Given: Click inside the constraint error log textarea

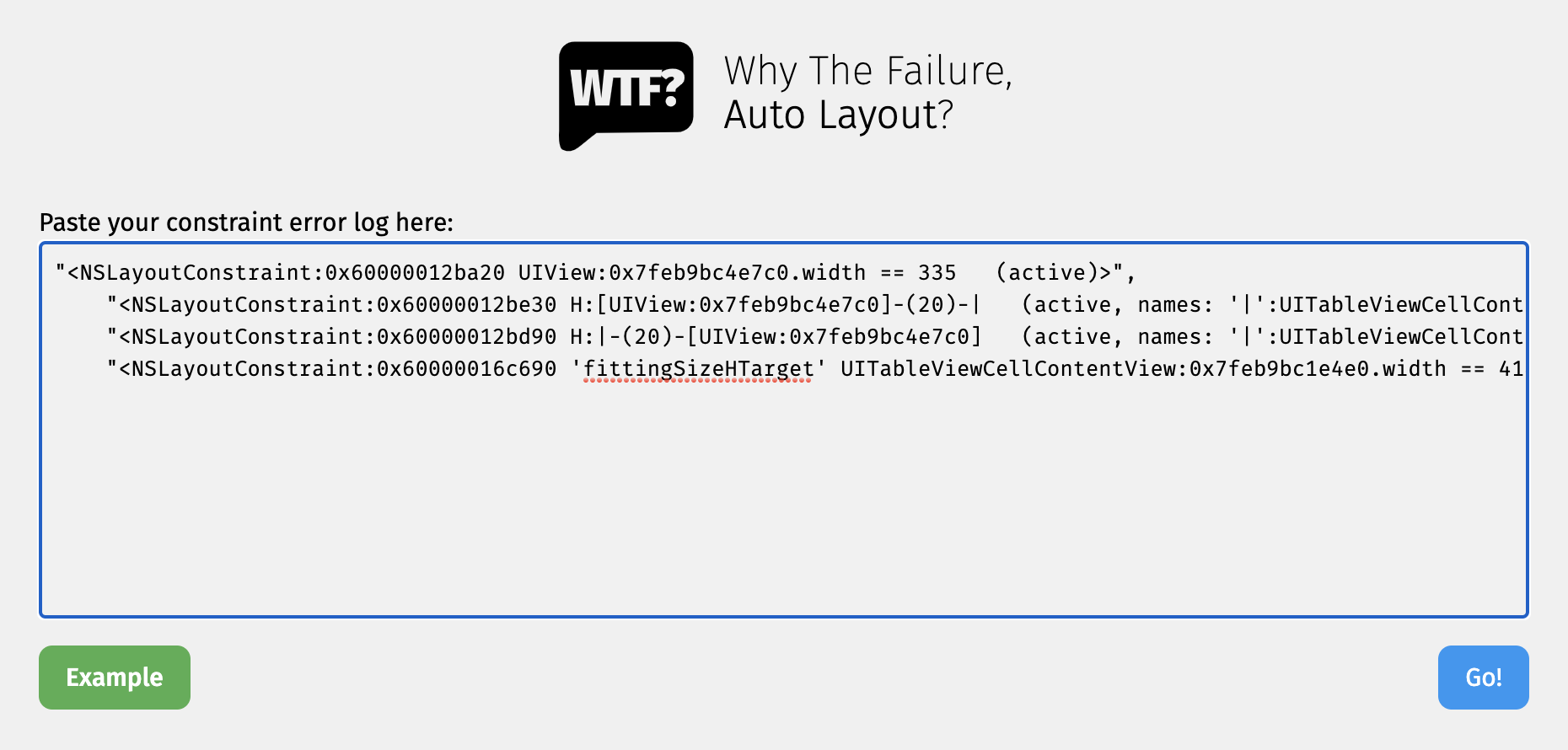Looking at the screenshot, I should (784, 430).
